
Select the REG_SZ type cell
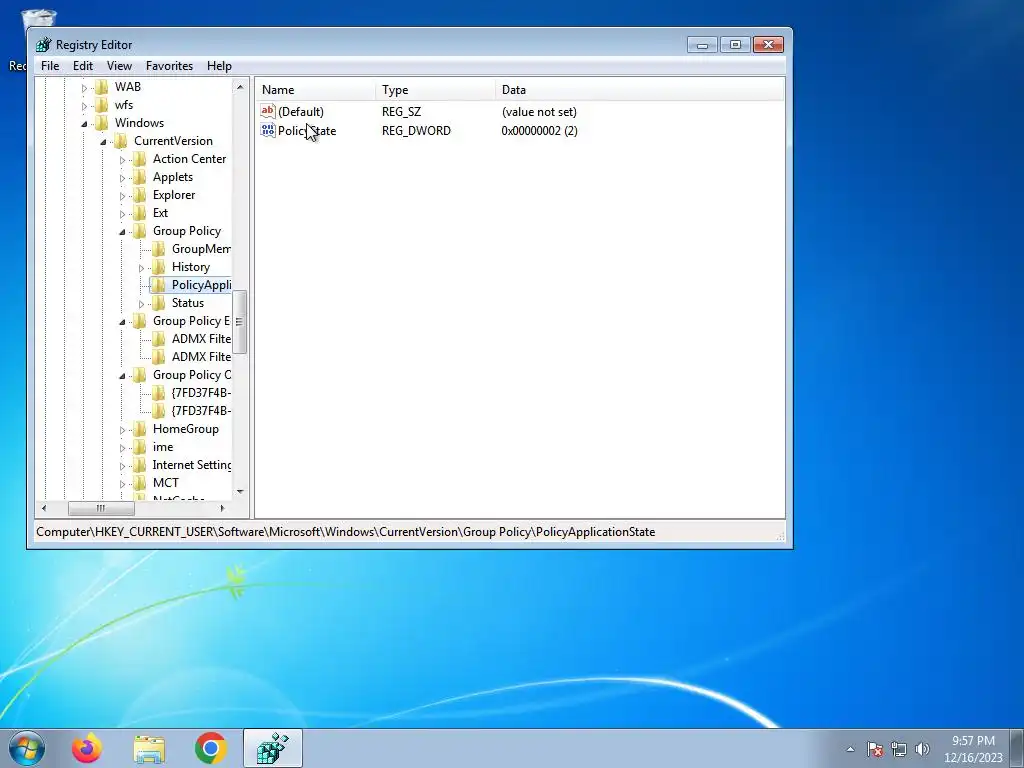pos(401,112)
